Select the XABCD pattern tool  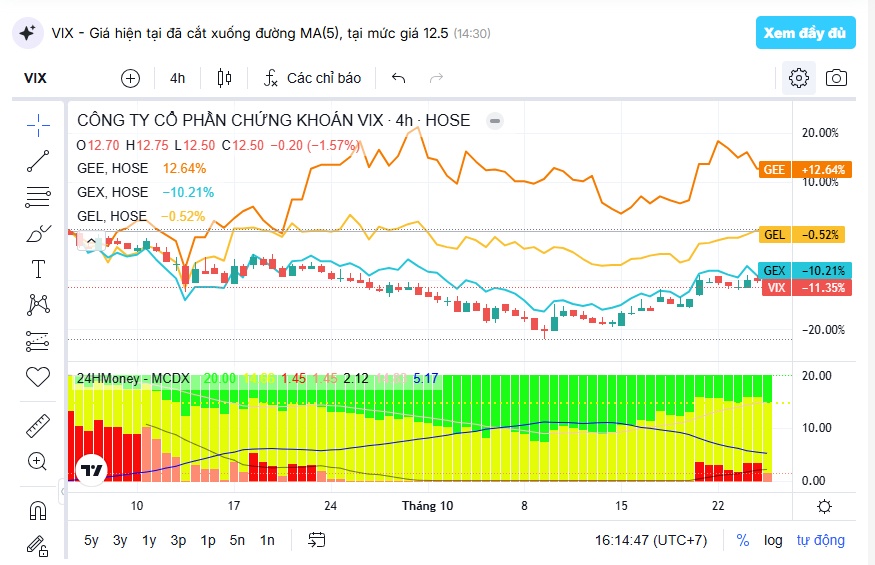pos(38,305)
